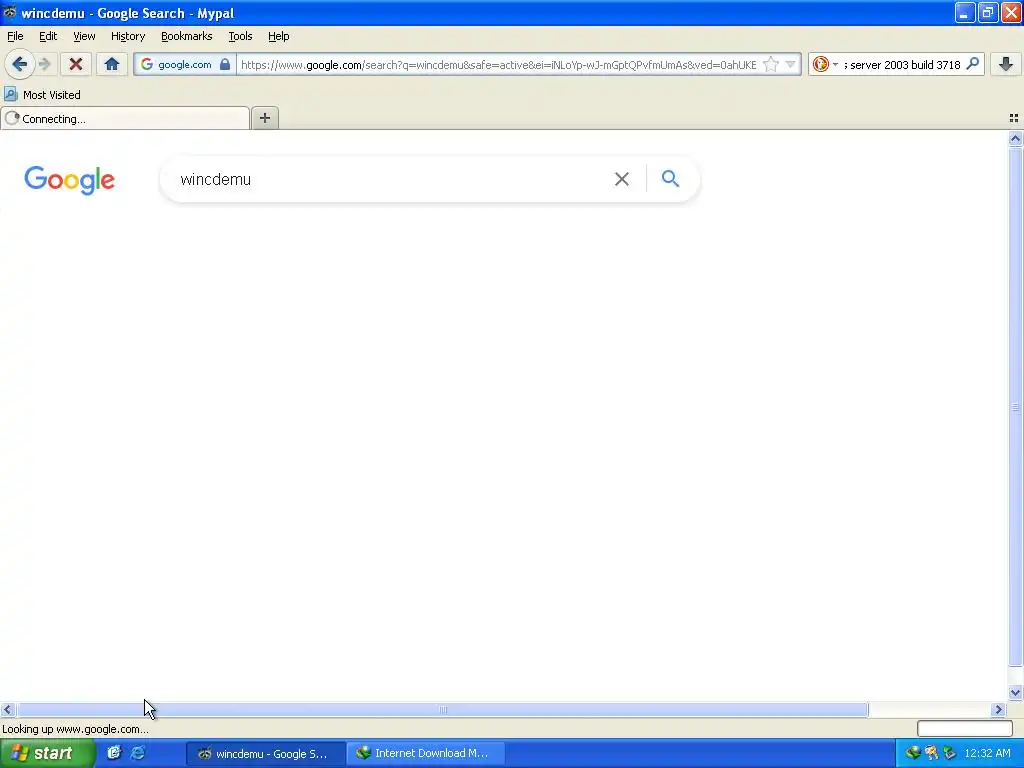Screen dimensions: 1024x768
Task: Click the status bar progress box
Action: (965, 728)
